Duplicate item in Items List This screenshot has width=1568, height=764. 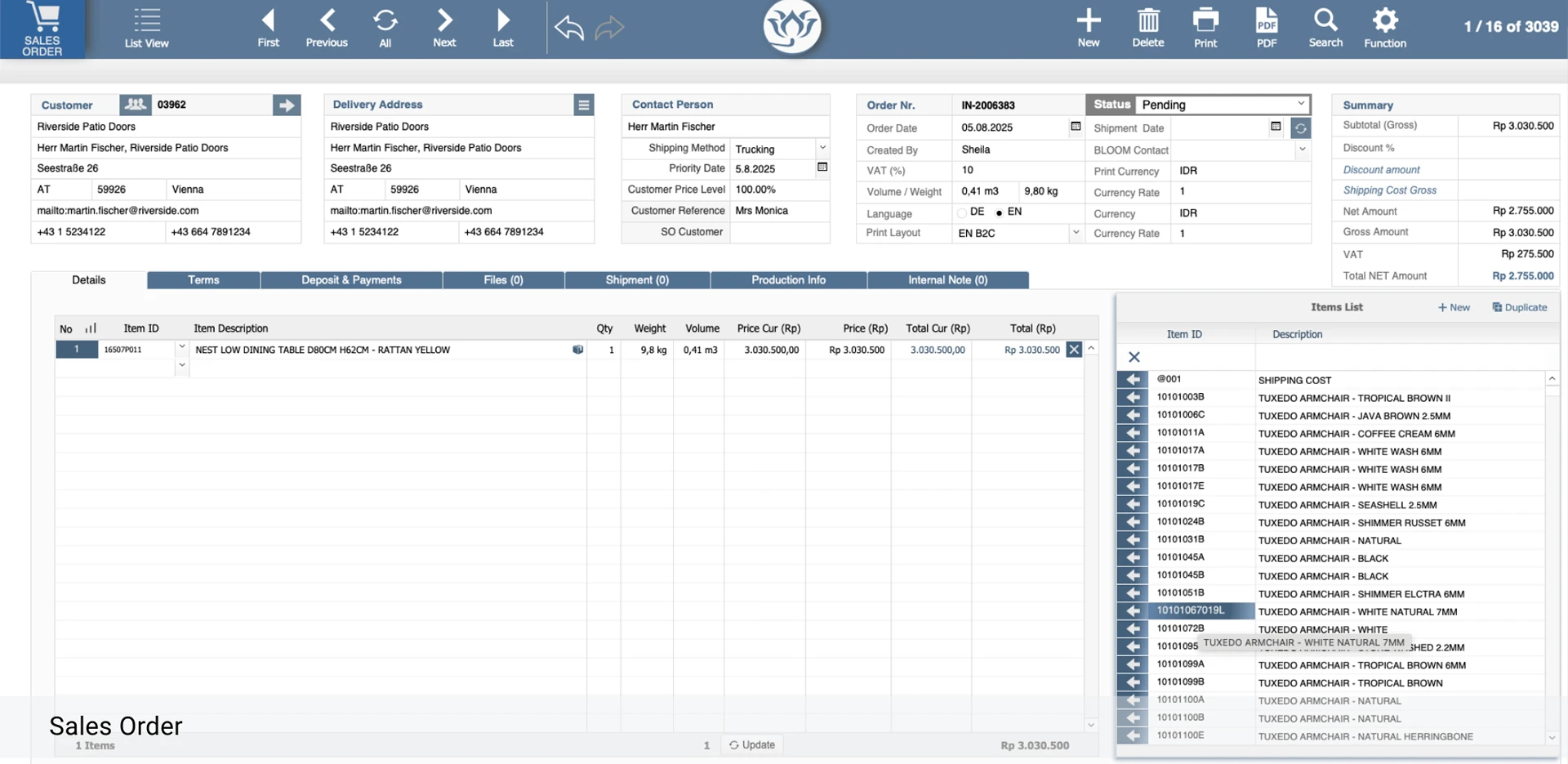[1520, 308]
